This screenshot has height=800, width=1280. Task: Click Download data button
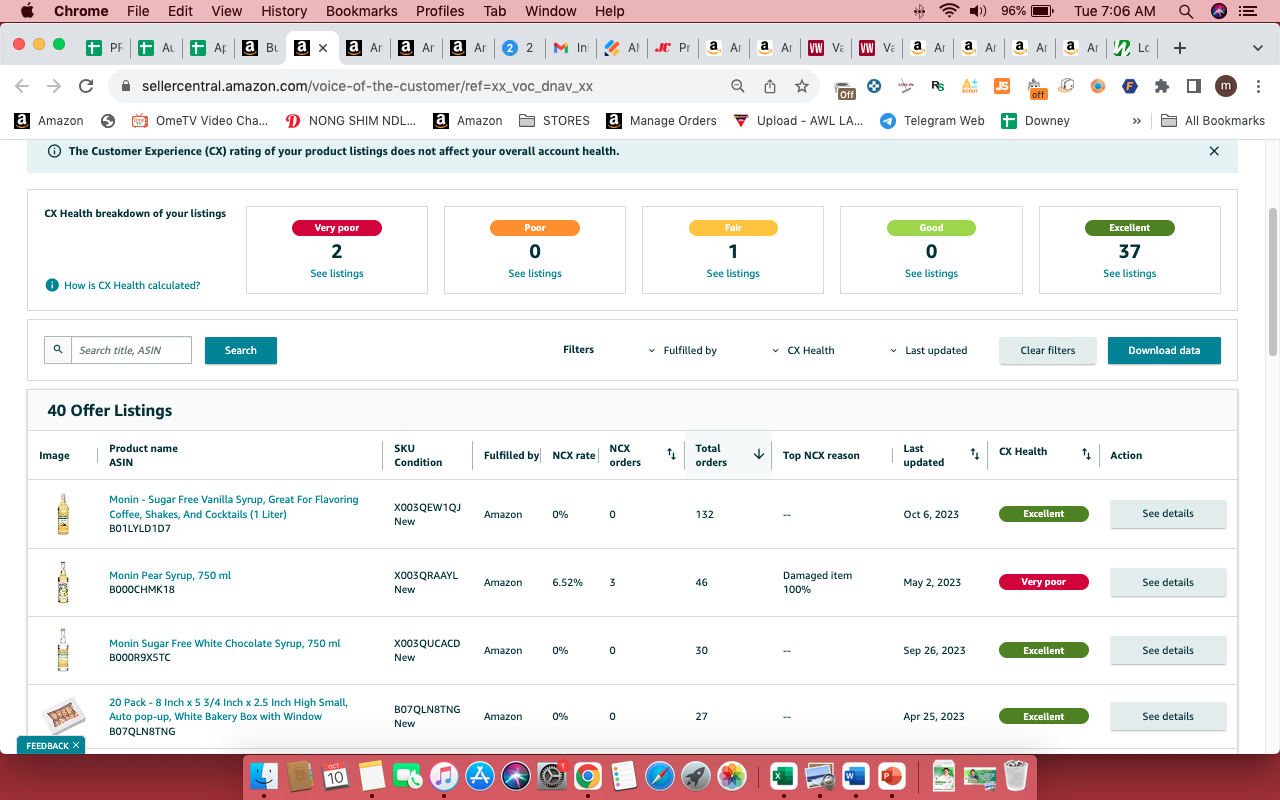pos(1164,351)
